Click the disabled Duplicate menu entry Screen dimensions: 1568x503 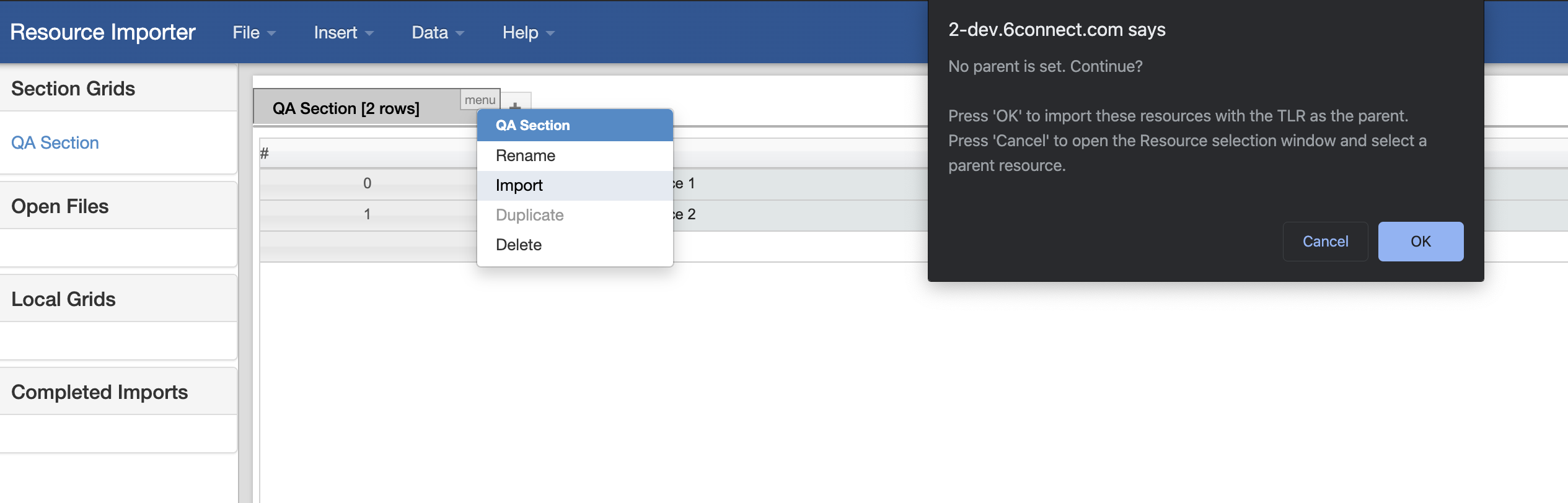(x=529, y=215)
